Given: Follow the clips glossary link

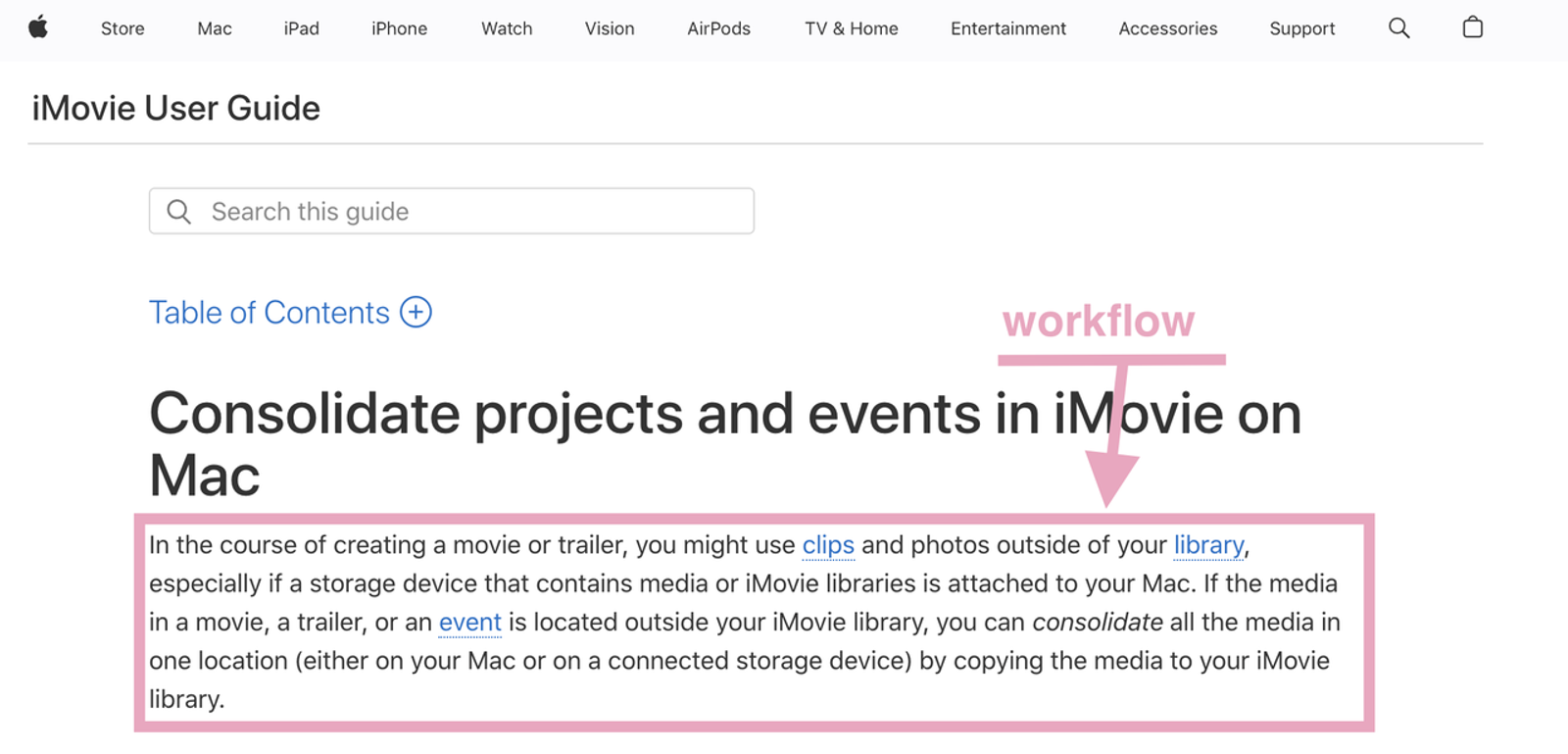Looking at the screenshot, I should coord(828,545).
